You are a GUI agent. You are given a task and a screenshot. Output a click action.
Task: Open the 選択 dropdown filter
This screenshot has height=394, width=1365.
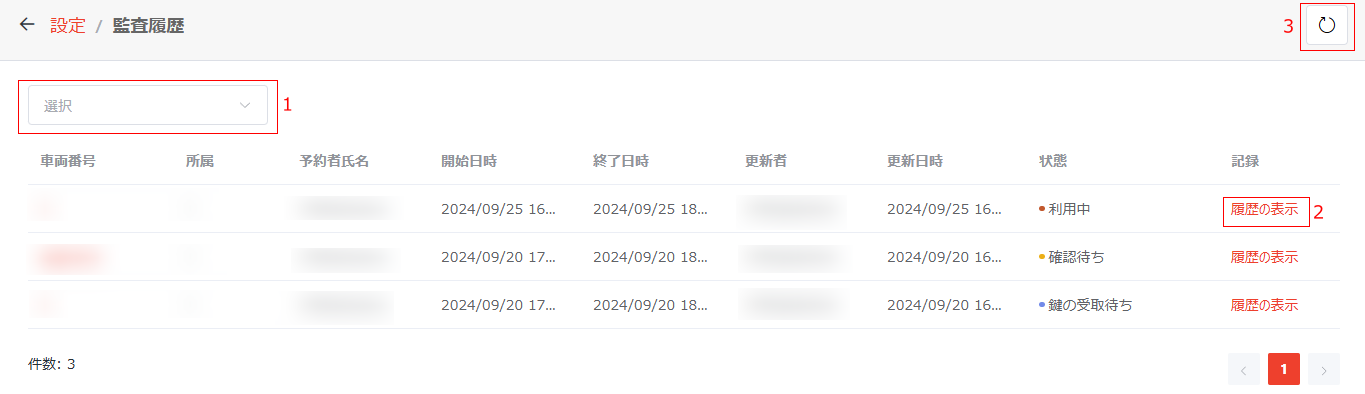(148, 105)
